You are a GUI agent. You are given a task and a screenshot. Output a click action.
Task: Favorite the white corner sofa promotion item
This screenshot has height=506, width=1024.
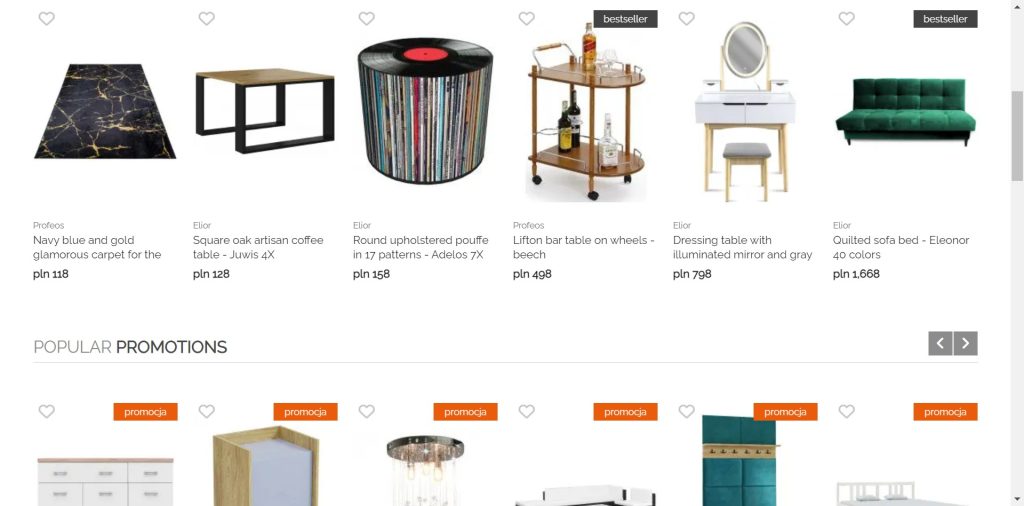(526, 411)
